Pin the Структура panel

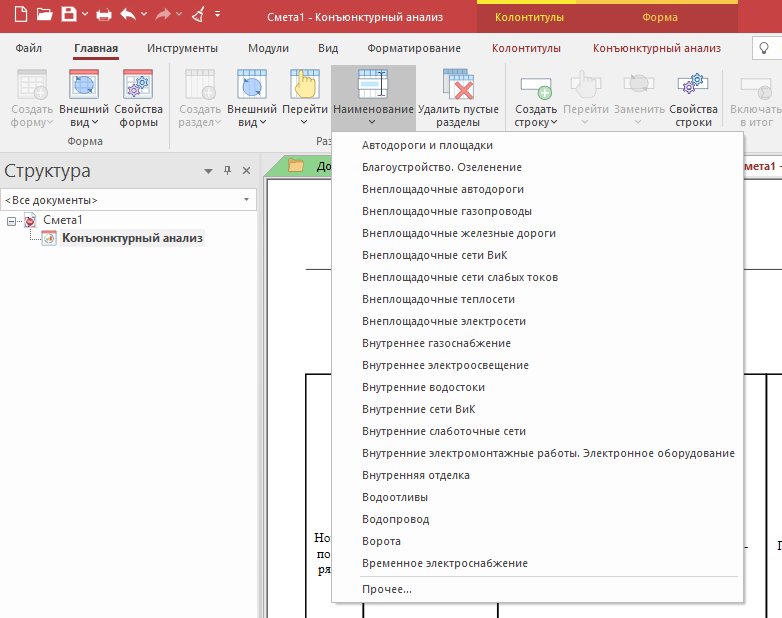pos(227,171)
